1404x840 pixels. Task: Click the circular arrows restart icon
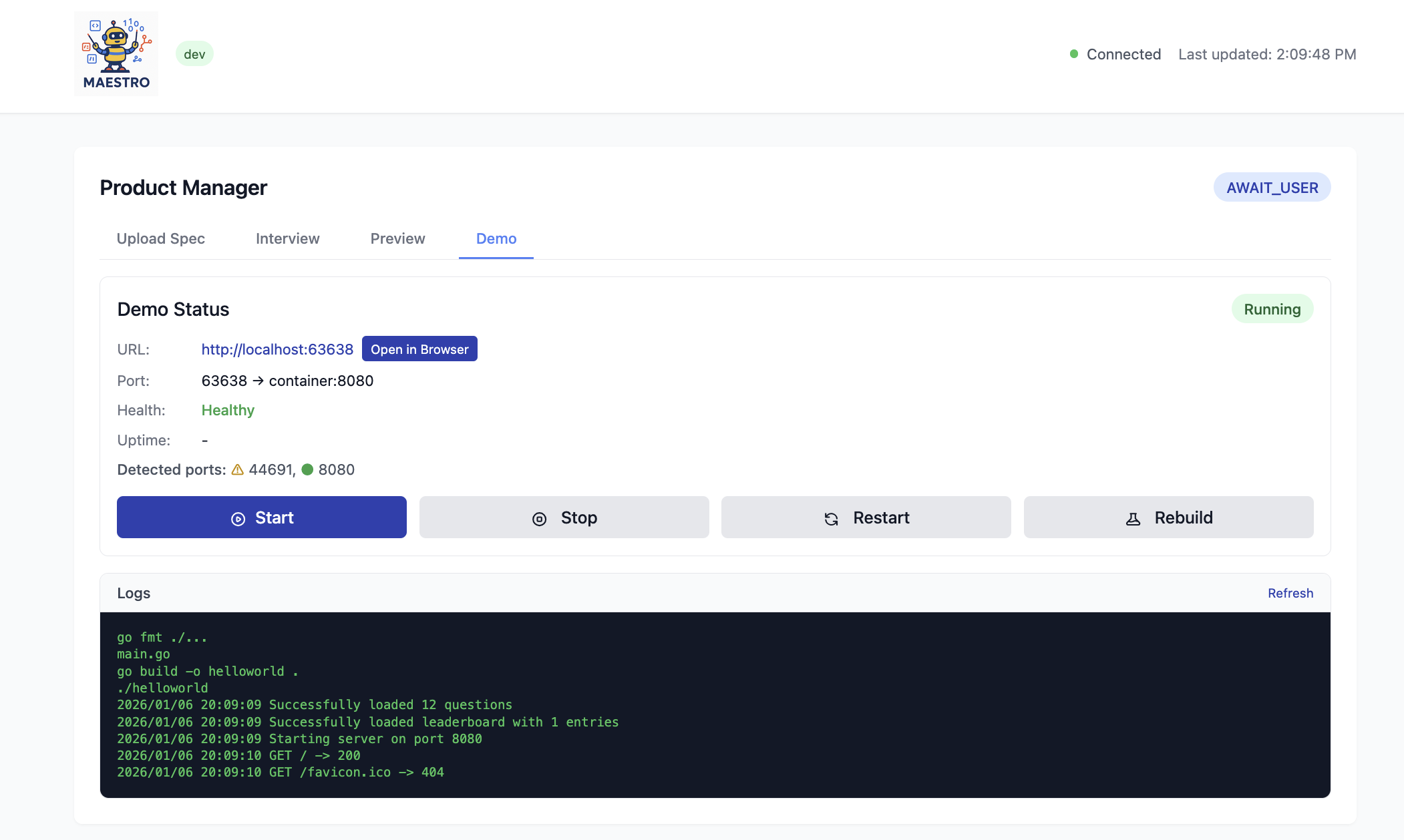[831, 519]
